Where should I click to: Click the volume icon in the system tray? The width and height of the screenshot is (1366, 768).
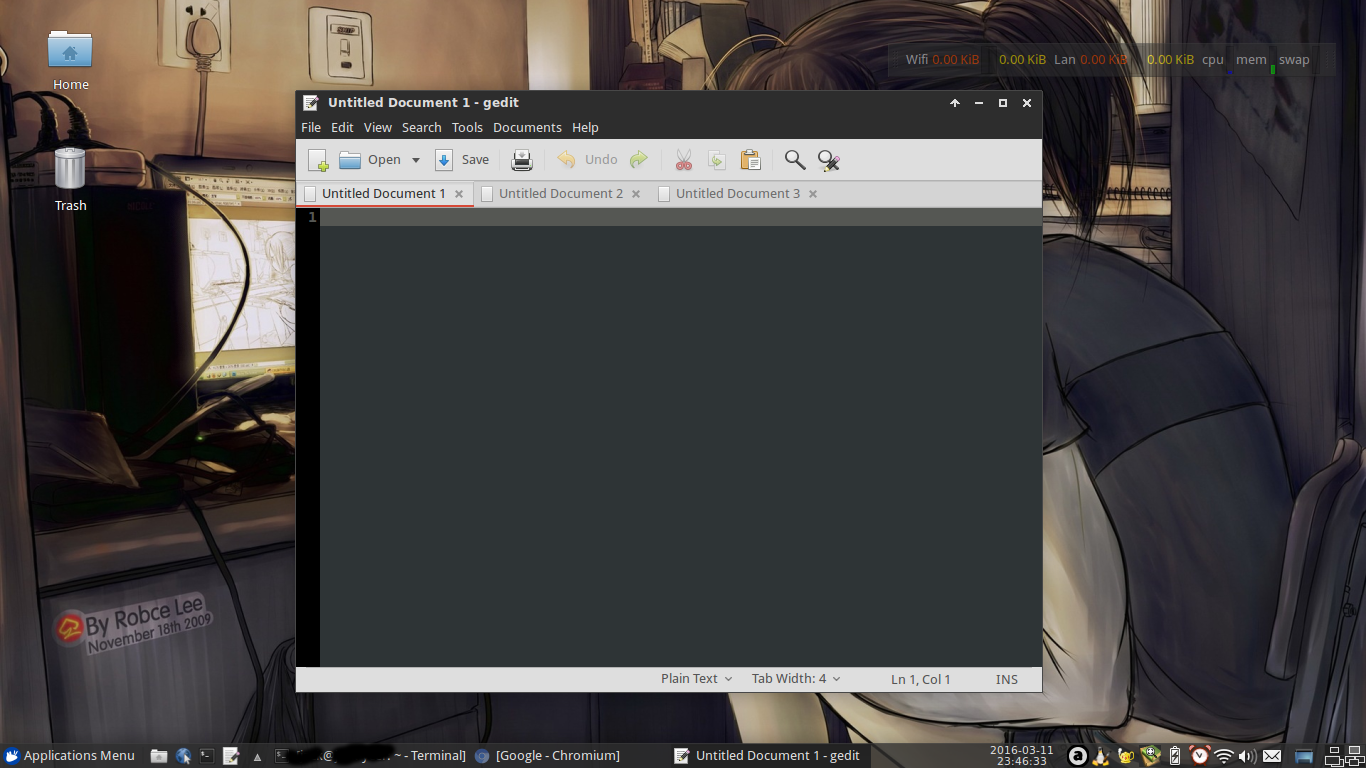click(x=1246, y=755)
